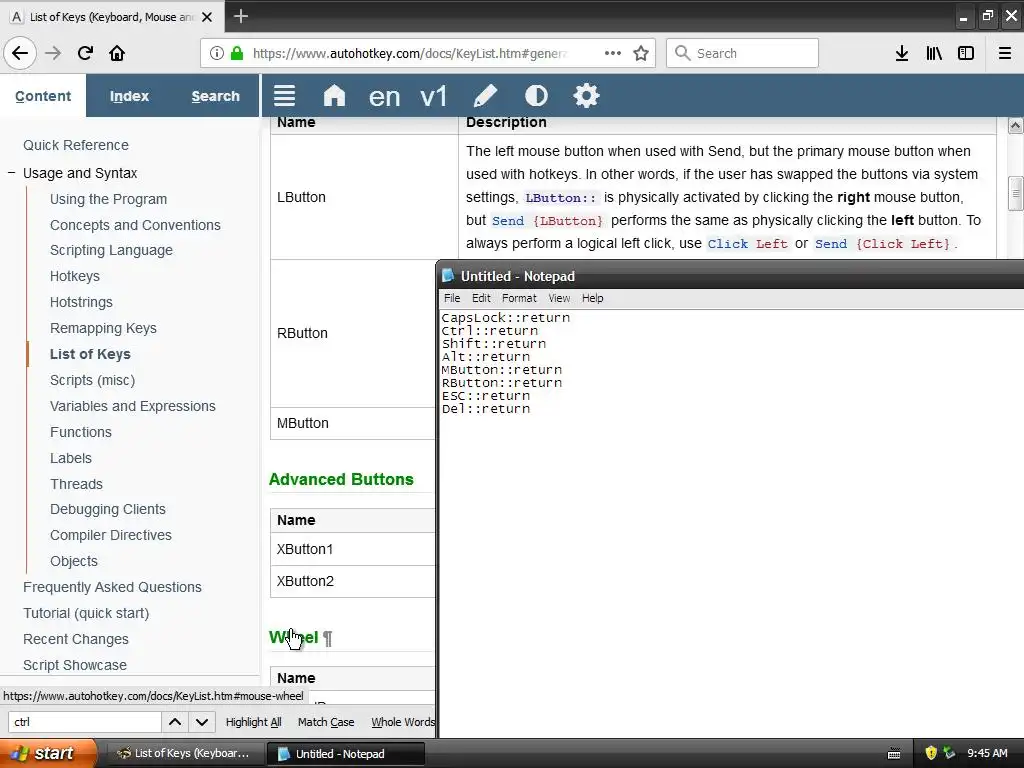Close the List of Keys browser tab
This screenshot has height=768, width=1024.
pyautogui.click(x=207, y=17)
